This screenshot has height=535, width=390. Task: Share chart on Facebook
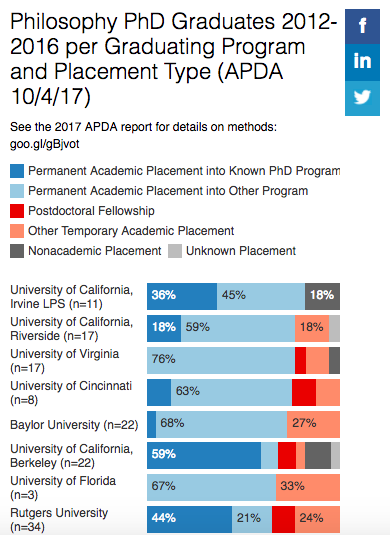point(362,27)
